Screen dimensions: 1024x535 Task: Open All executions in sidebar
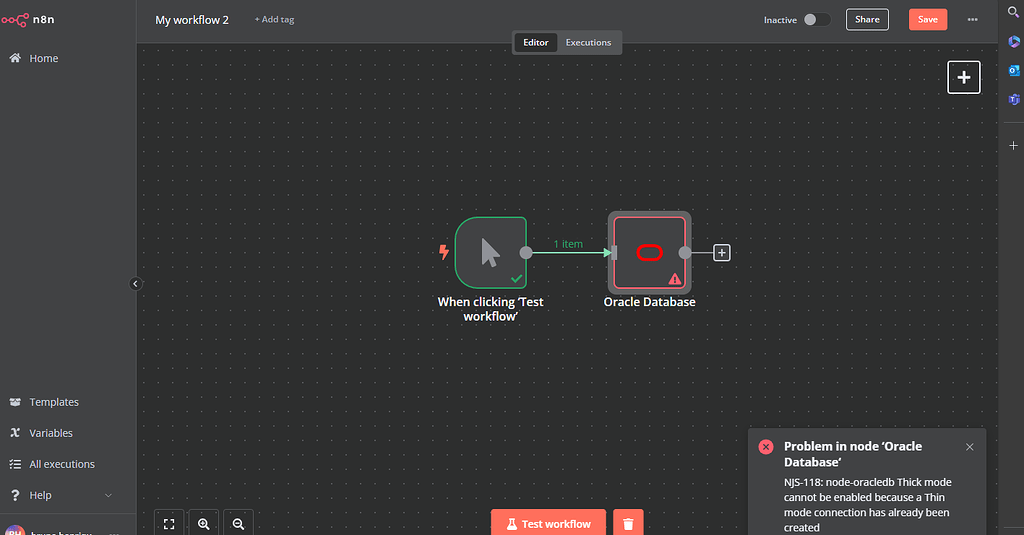[x=62, y=464]
